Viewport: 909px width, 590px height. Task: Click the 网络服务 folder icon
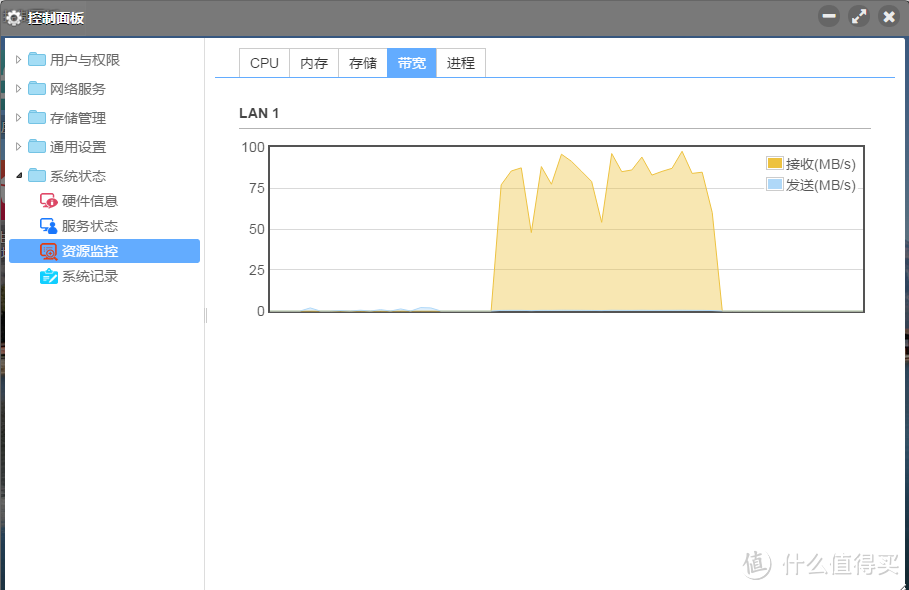click(x=37, y=88)
